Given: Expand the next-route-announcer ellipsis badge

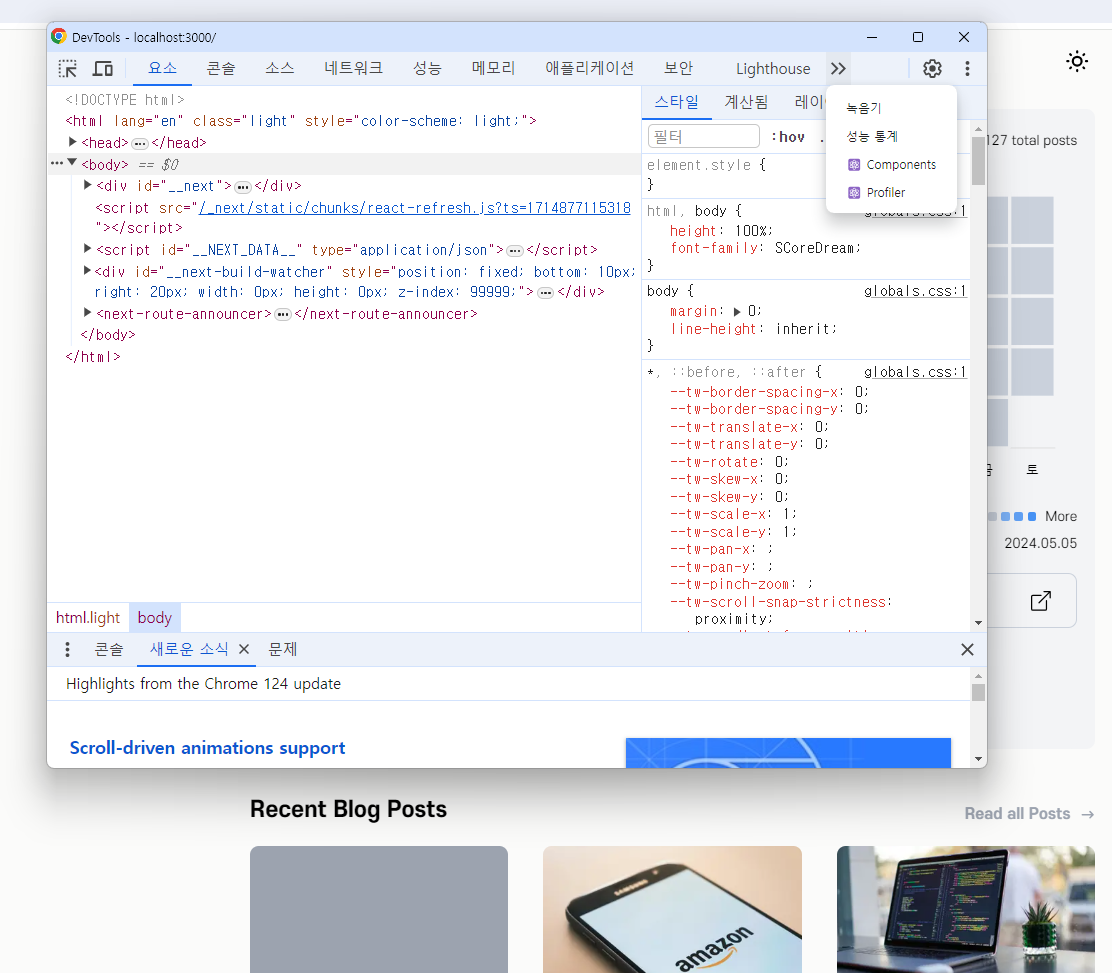Looking at the screenshot, I should [283, 315].
